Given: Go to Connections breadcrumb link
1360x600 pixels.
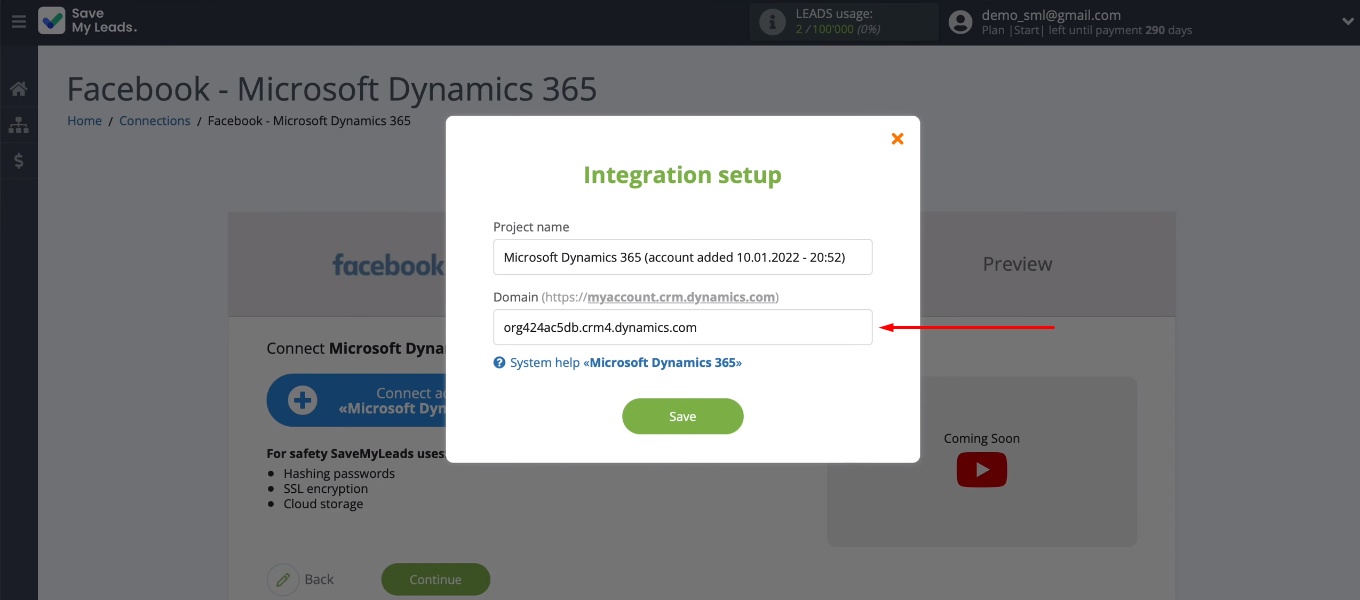Looking at the screenshot, I should (155, 121).
